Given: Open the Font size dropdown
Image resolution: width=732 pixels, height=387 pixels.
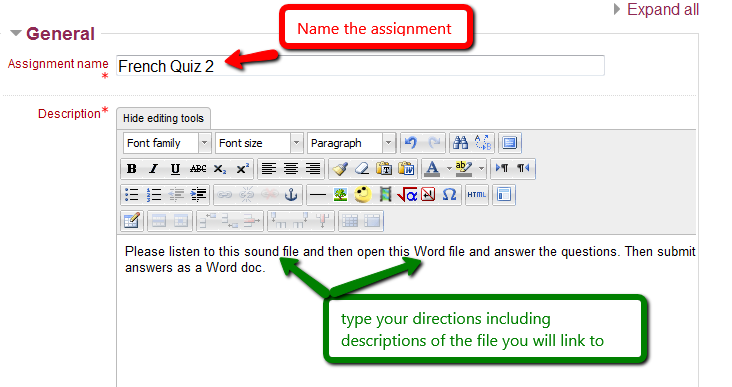Looking at the screenshot, I should 259,143.
